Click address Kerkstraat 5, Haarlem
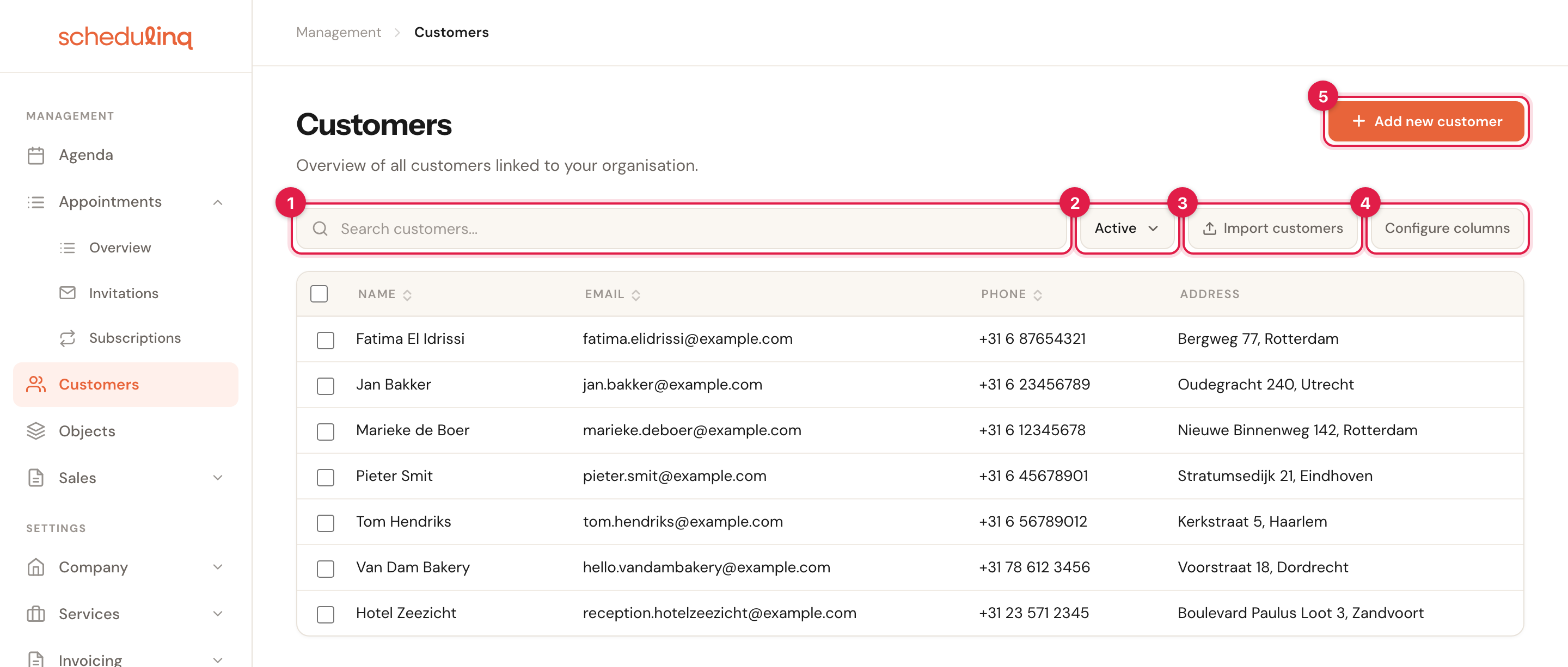1568x667 pixels. 1252,522
